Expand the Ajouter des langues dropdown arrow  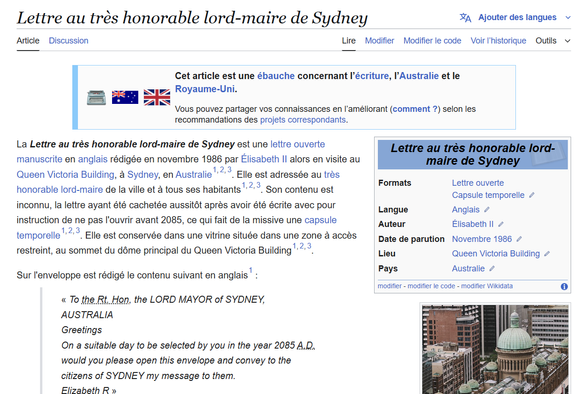pos(568,18)
